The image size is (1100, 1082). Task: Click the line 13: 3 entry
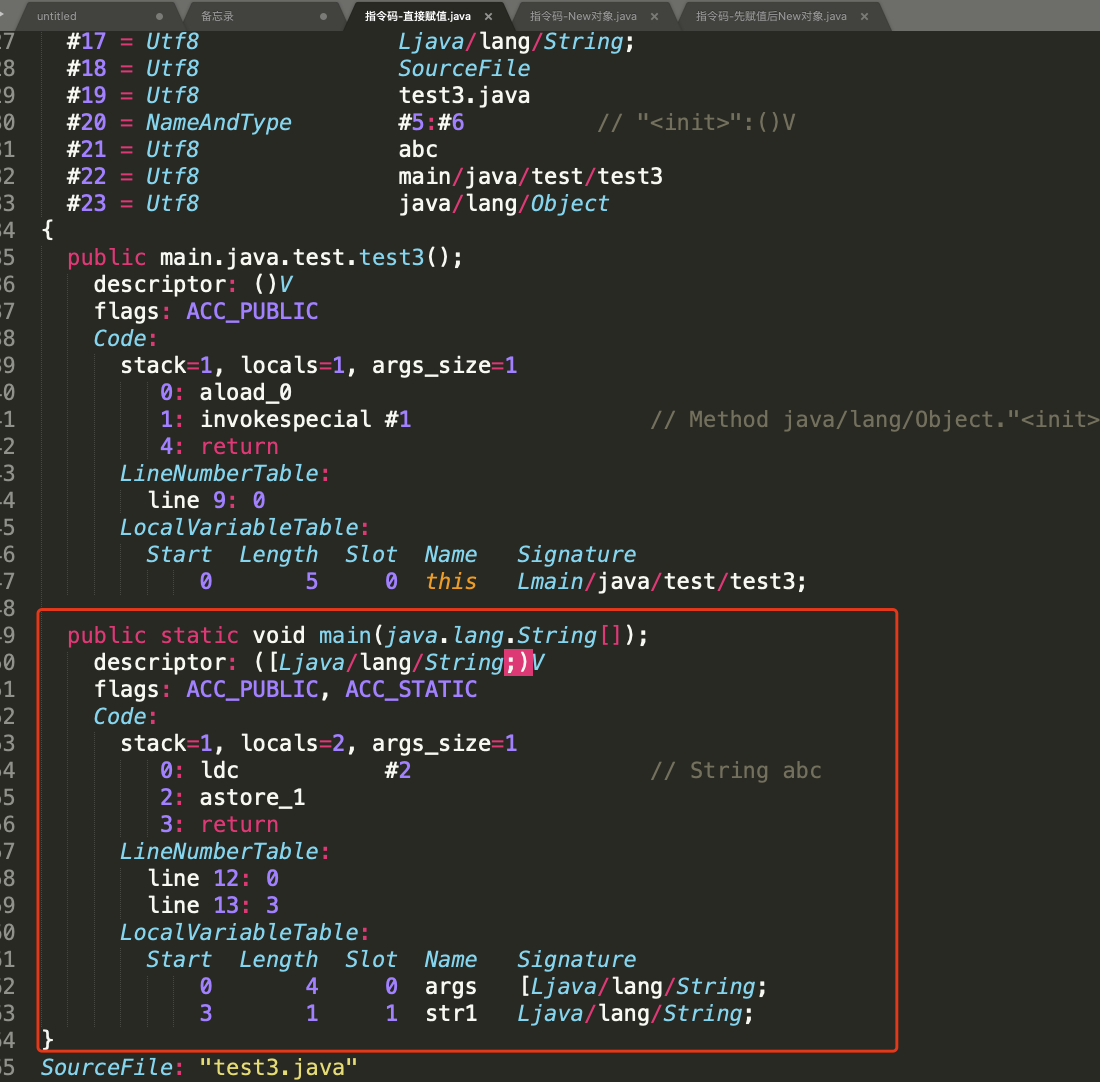(213, 905)
